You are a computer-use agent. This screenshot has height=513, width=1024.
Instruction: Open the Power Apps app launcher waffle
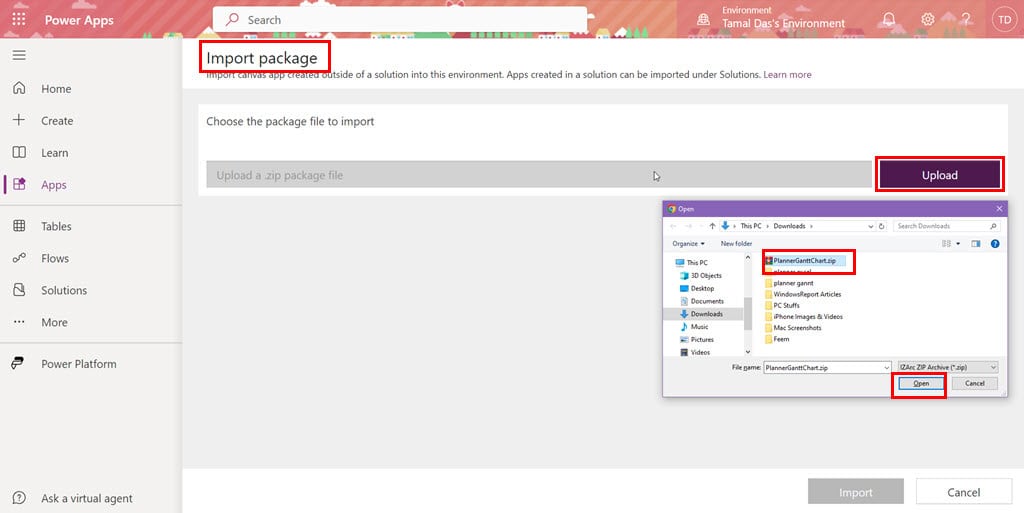tap(19, 20)
